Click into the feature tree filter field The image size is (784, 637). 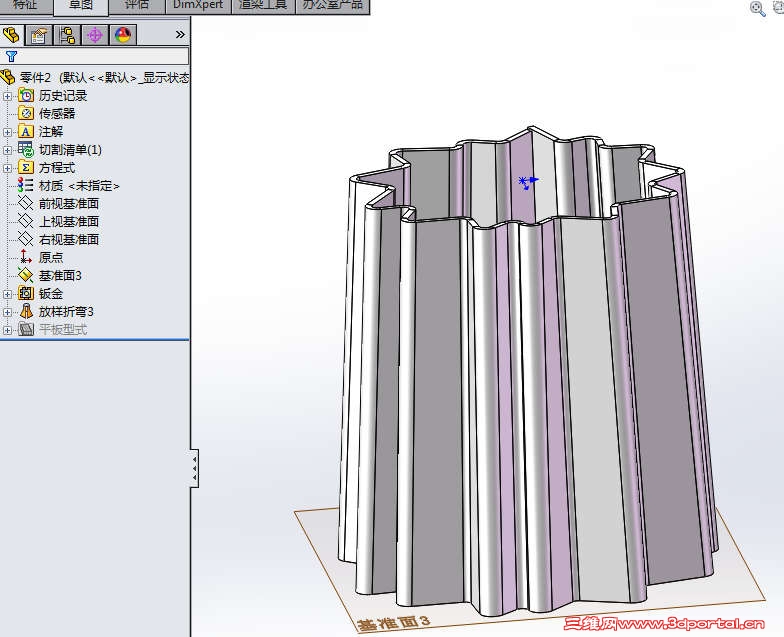pyautogui.click(x=95, y=56)
